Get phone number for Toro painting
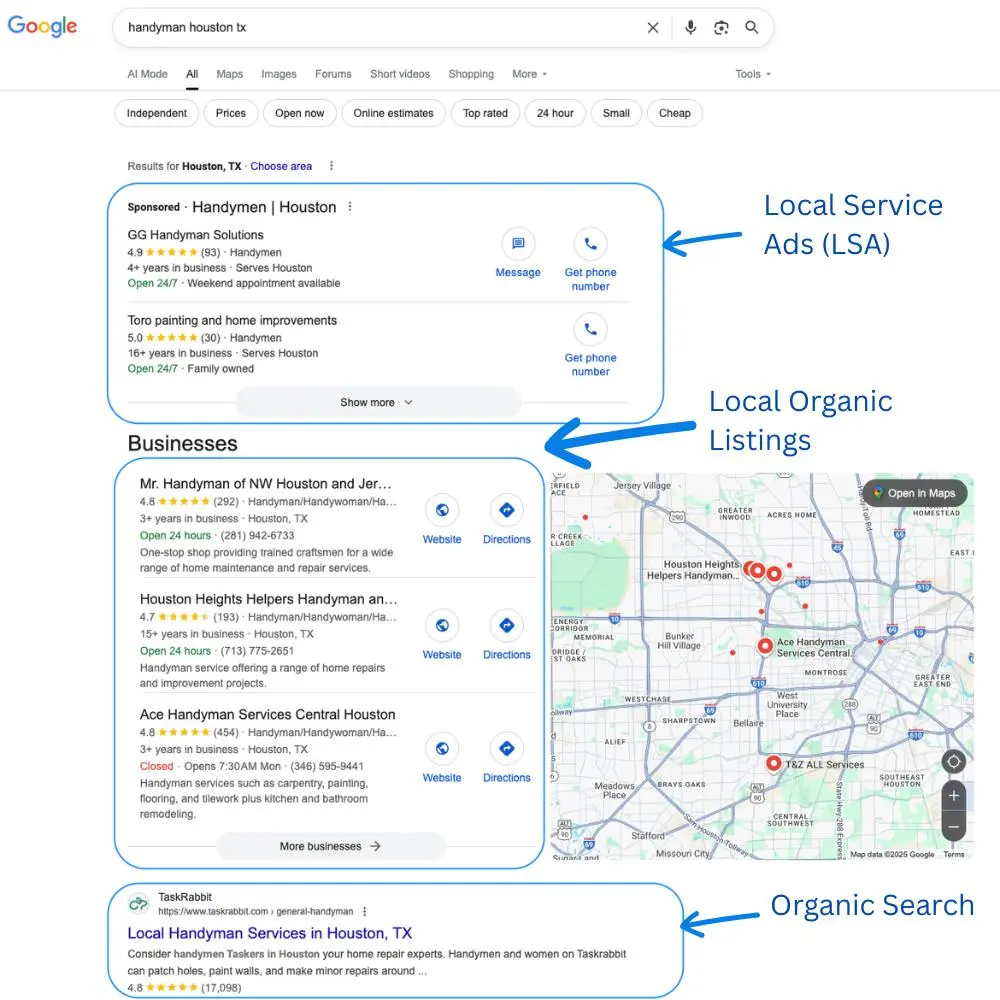This screenshot has height=1000, width=1000. click(590, 330)
